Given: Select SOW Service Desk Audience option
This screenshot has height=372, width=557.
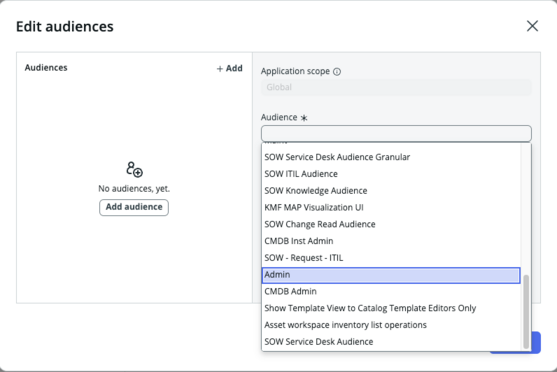Looking at the screenshot, I should pyautogui.click(x=391, y=341).
